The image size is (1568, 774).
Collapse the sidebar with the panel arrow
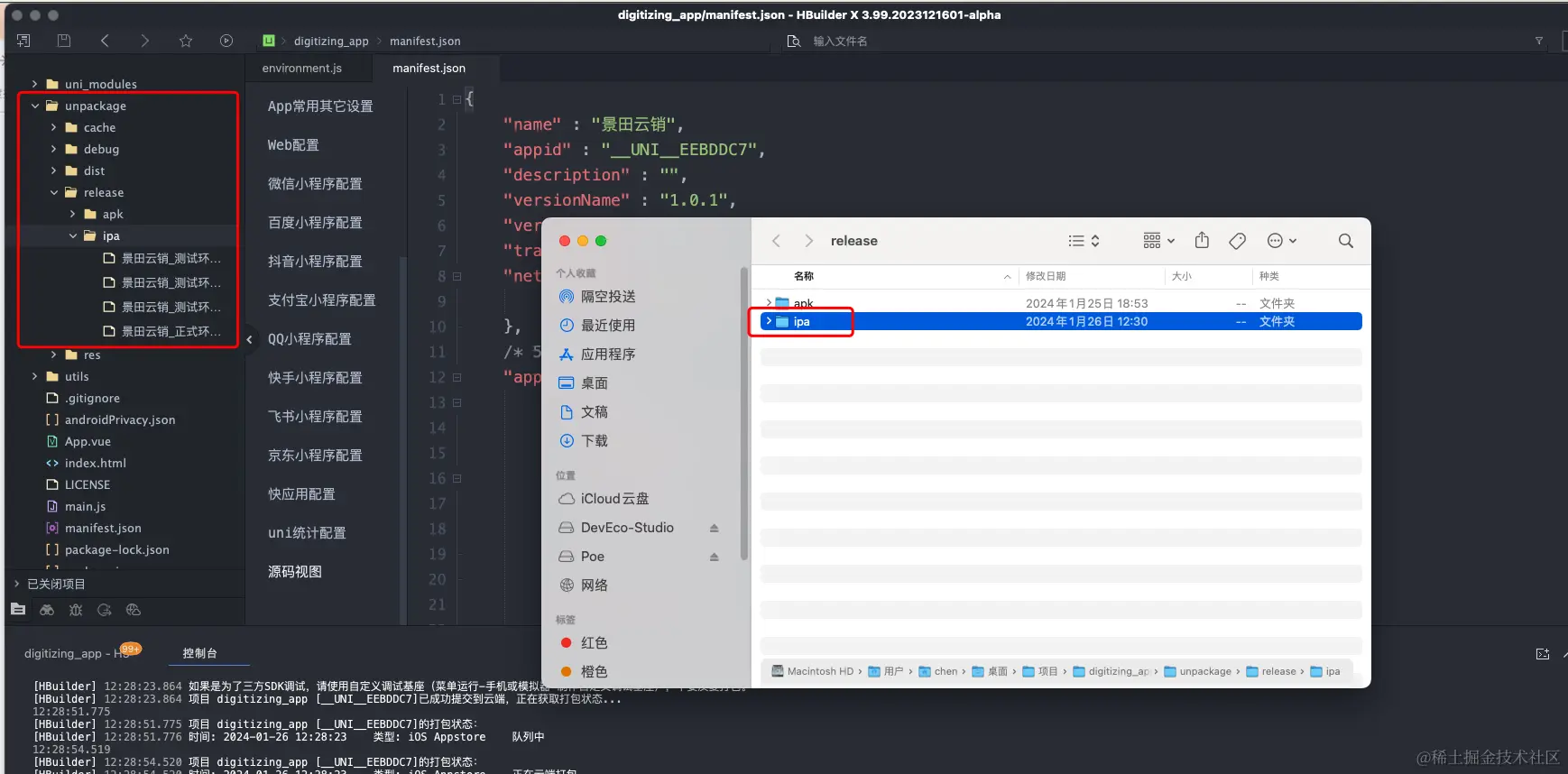click(x=250, y=339)
